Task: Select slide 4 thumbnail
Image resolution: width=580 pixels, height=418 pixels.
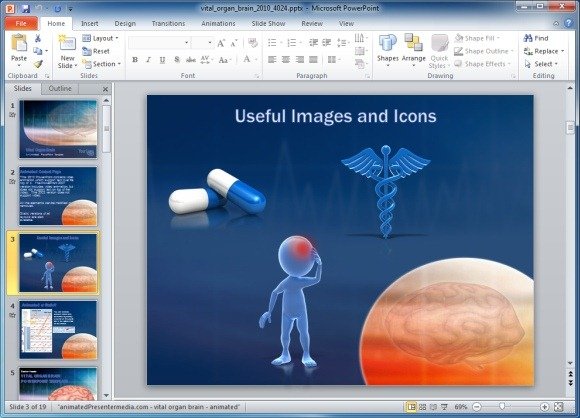Action: click(58, 330)
